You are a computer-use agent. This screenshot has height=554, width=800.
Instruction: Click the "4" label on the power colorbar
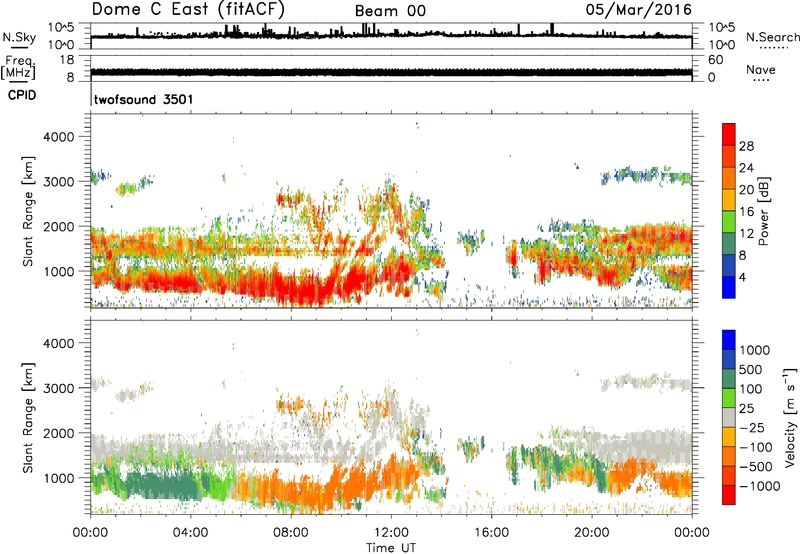pos(742,277)
